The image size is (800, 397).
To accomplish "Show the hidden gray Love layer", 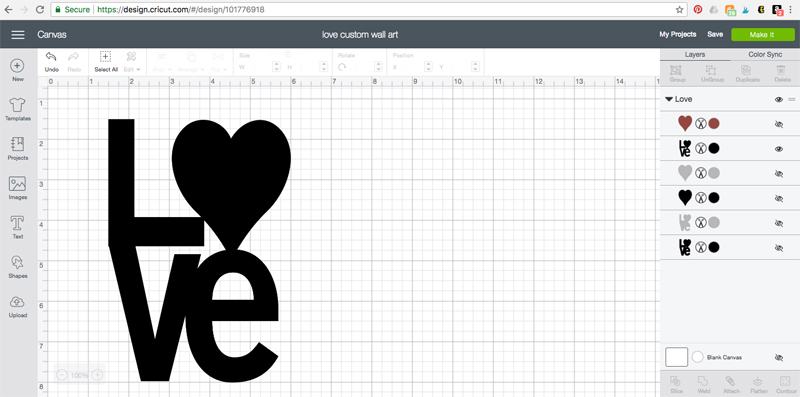I will coord(779,223).
